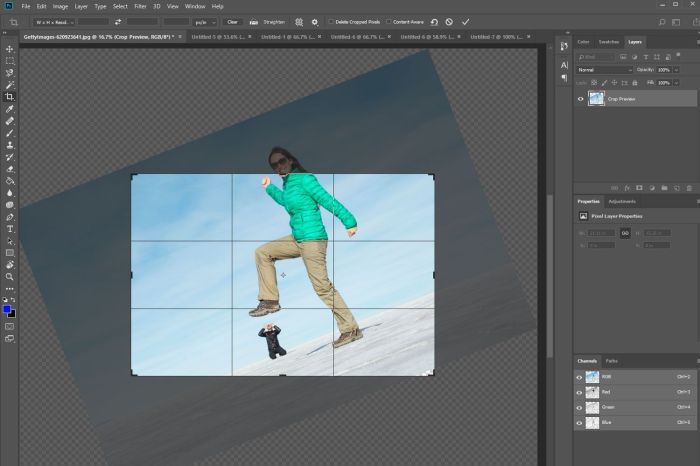Expand the Fill slider dropdown
This screenshot has height=466, width=700.
tap(676, 83)
